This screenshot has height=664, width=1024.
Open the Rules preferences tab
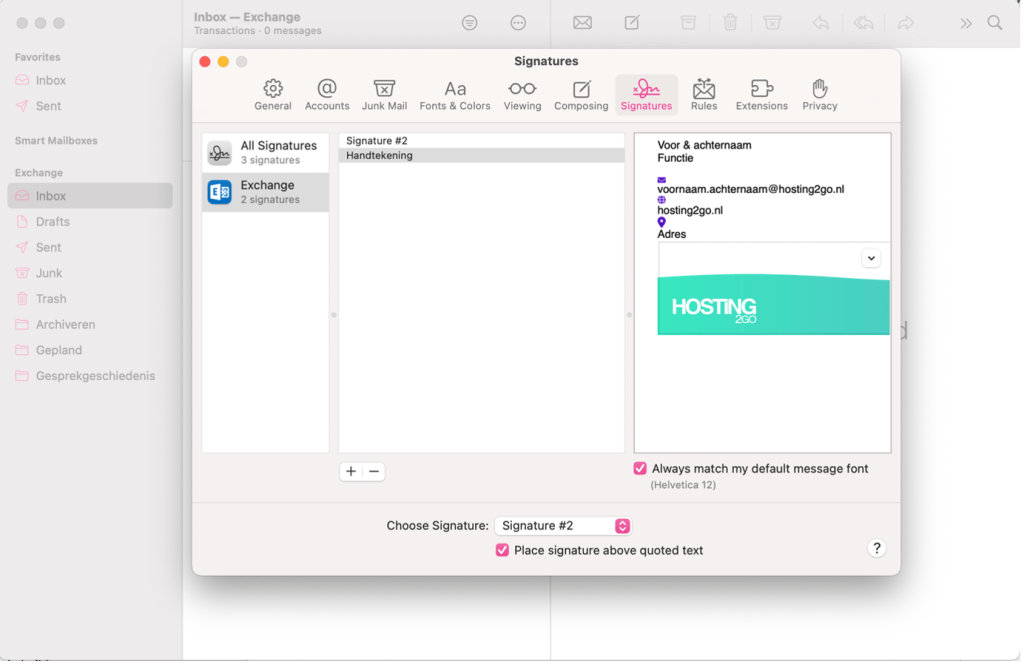coord(703,95)
